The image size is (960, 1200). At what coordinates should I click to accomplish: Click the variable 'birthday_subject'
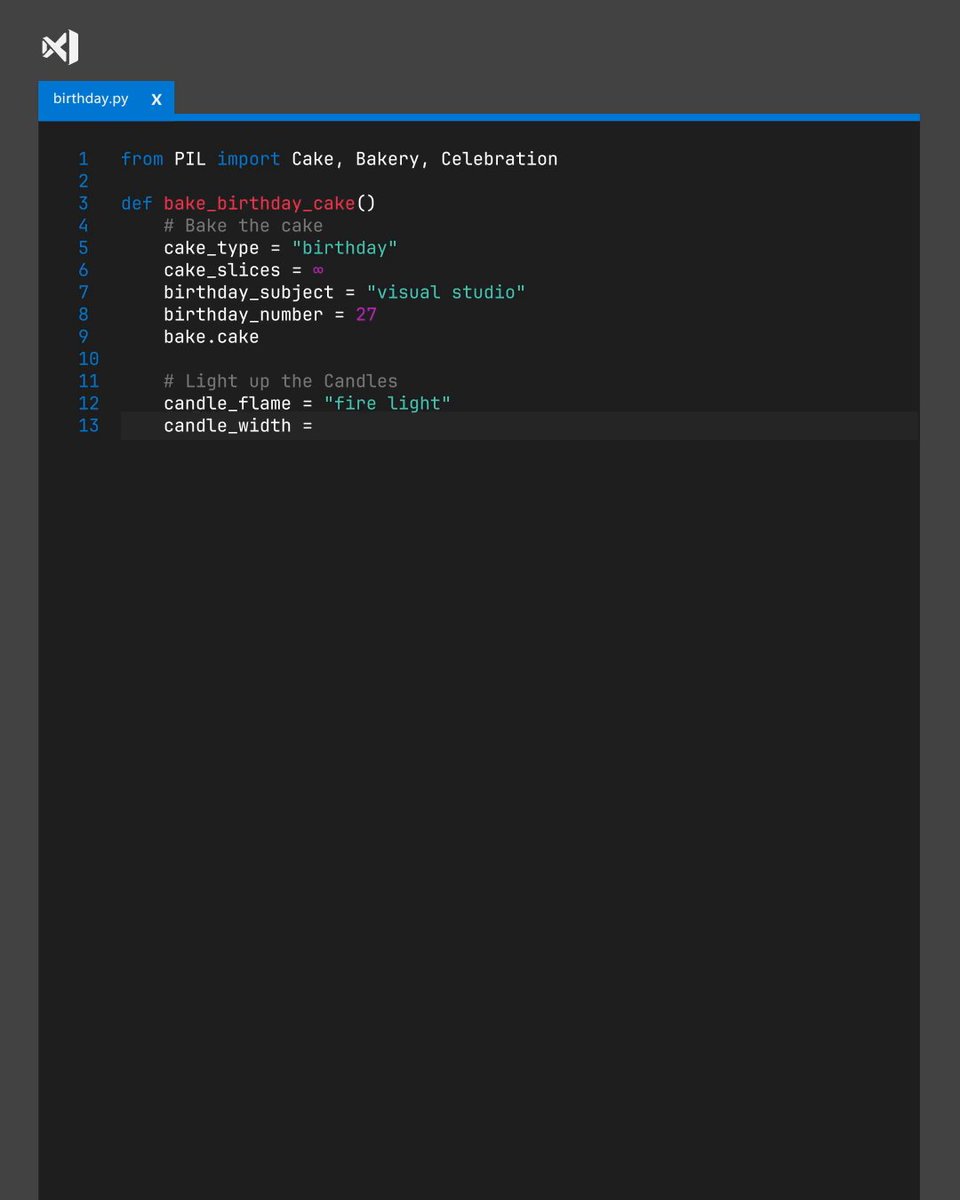pos(249,292)
